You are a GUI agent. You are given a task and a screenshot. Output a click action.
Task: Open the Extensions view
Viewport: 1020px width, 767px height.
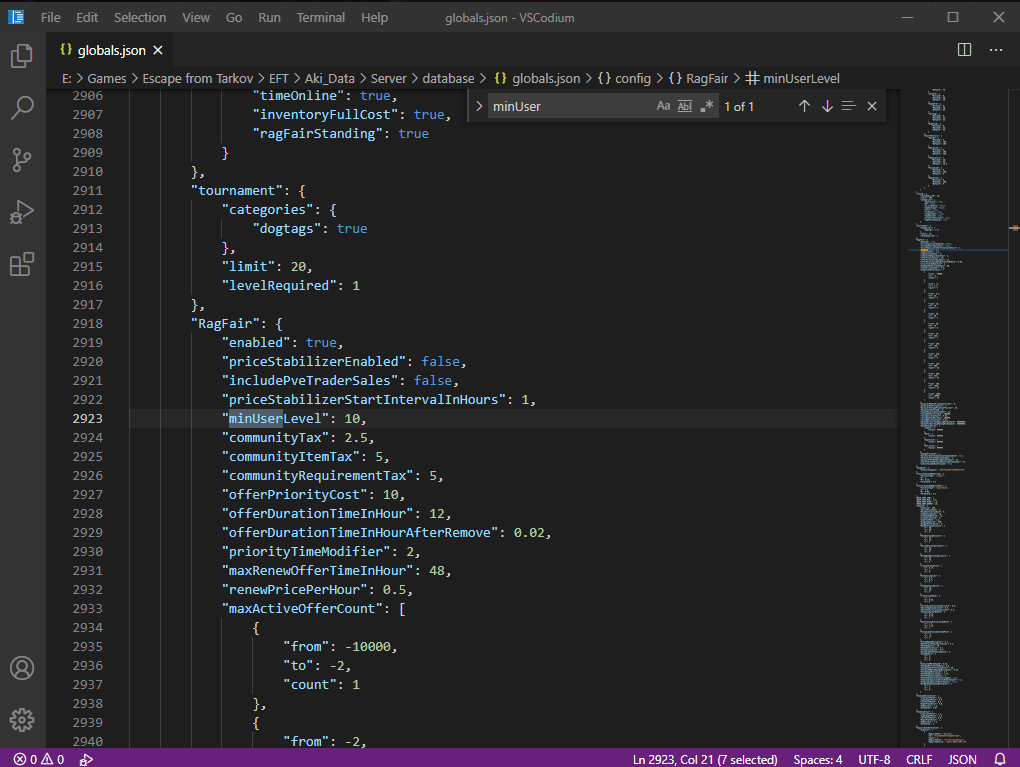coord(22,264)
